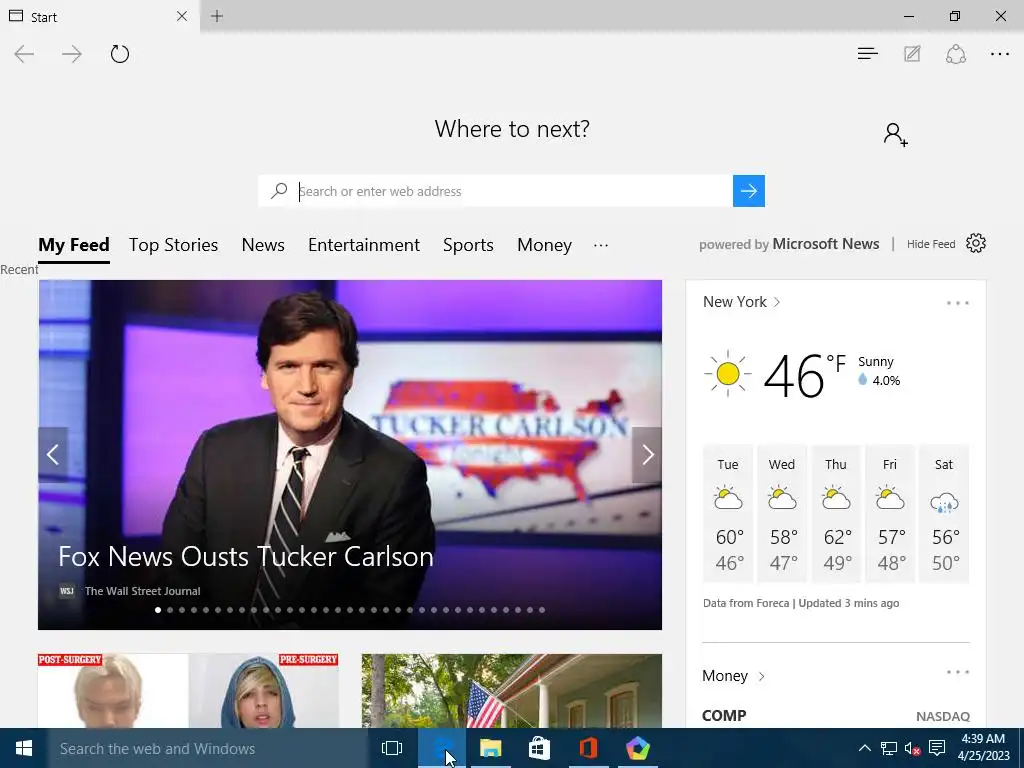The height and width of the screenshot is (768, 1024).
Task: Open Wednesday forecast tile
Action: pos(782,513)
